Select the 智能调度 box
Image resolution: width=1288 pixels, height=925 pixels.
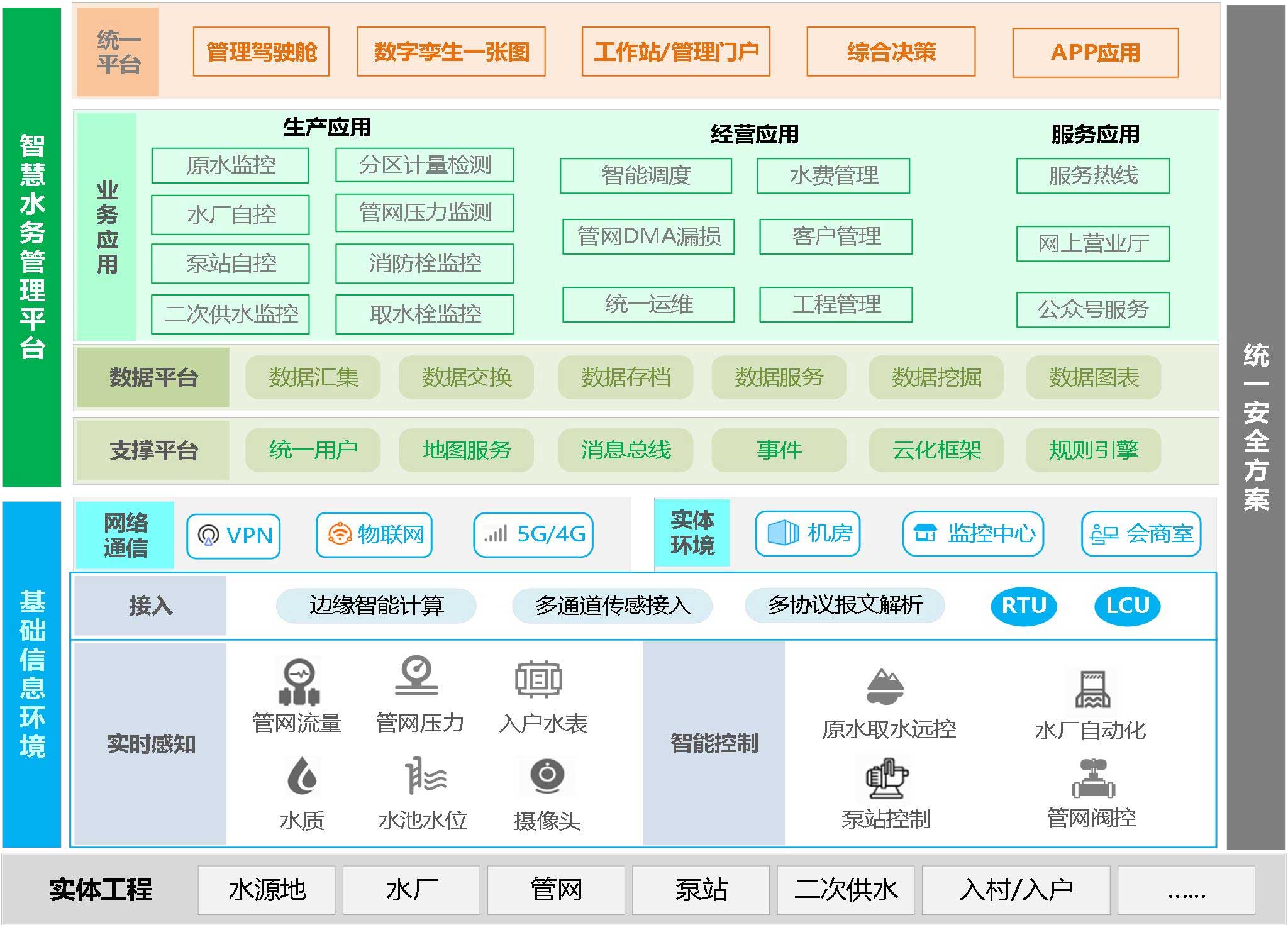646,175
